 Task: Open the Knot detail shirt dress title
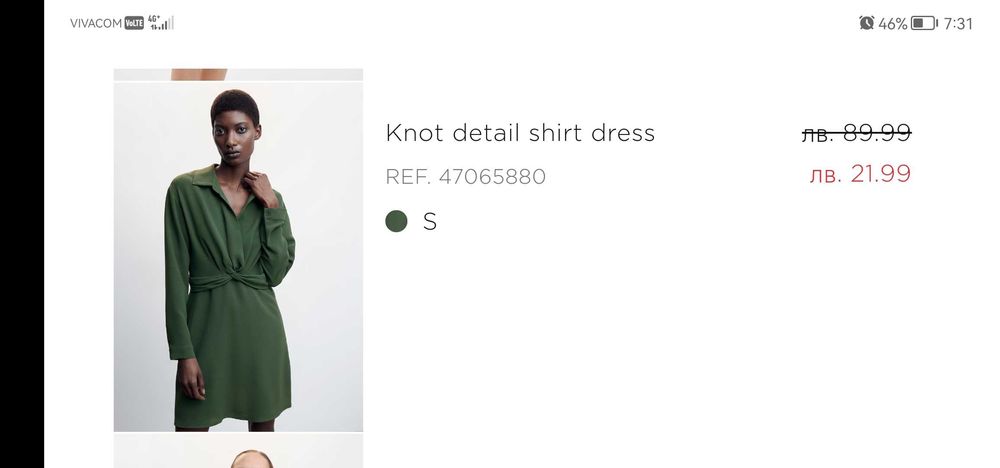(520, 133)
